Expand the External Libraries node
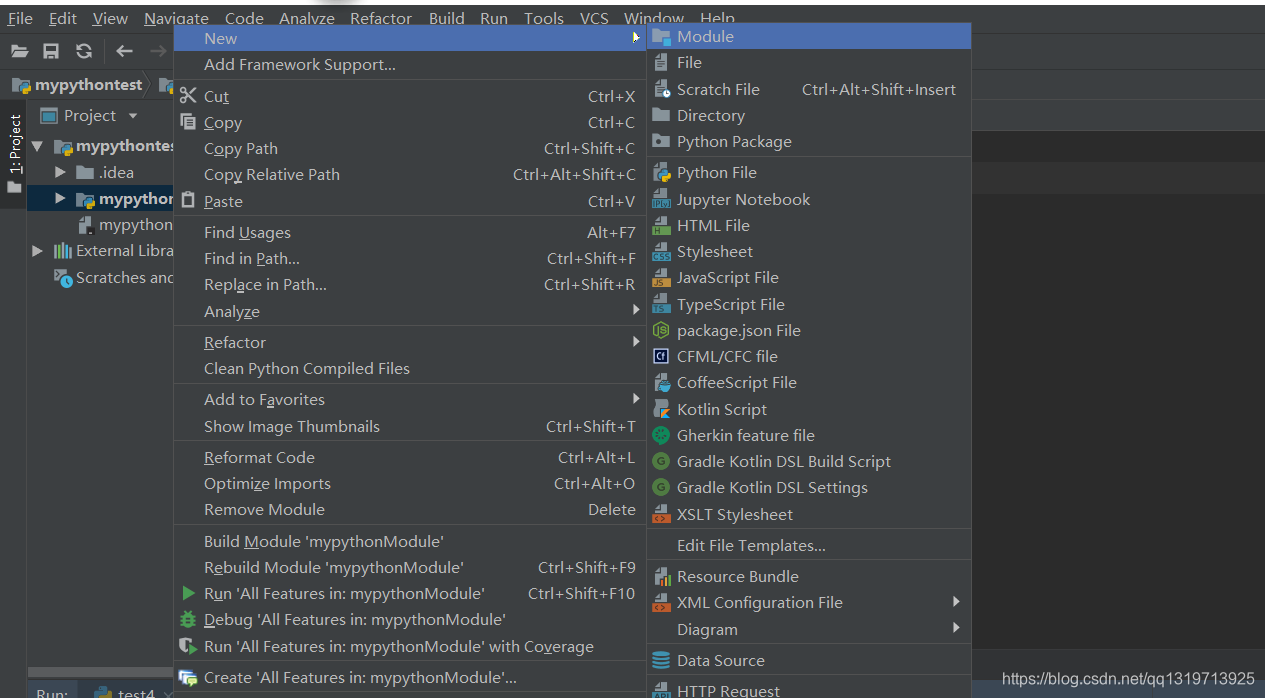 (37, 250)
